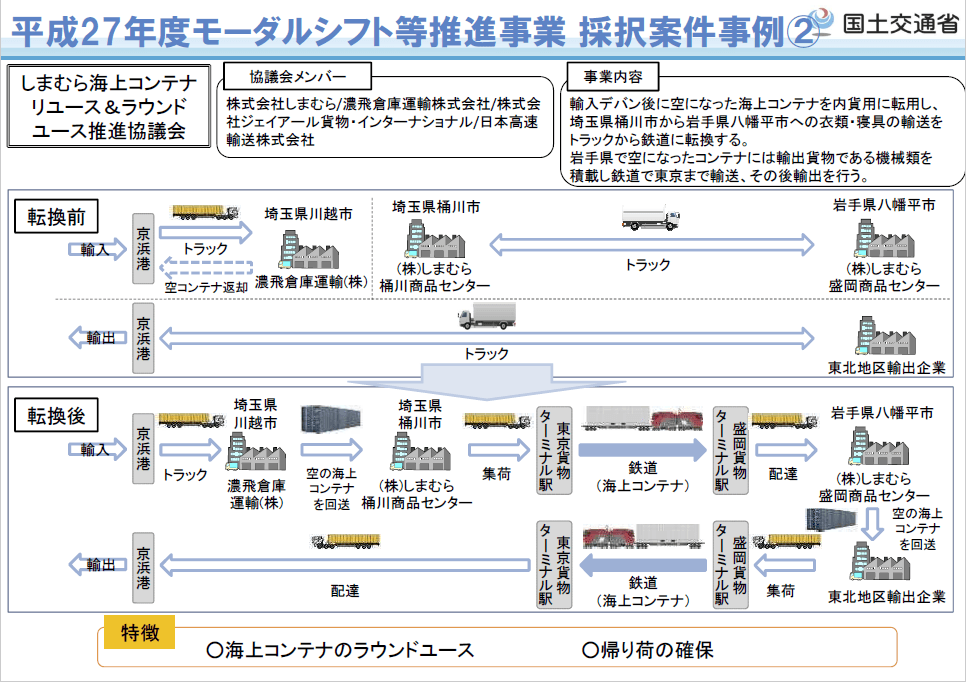This screenshot has width=966, height=682.
Task: Click 空の海上コンテナを回送 label below 盛岡商品センター
Action: (917, 529)
